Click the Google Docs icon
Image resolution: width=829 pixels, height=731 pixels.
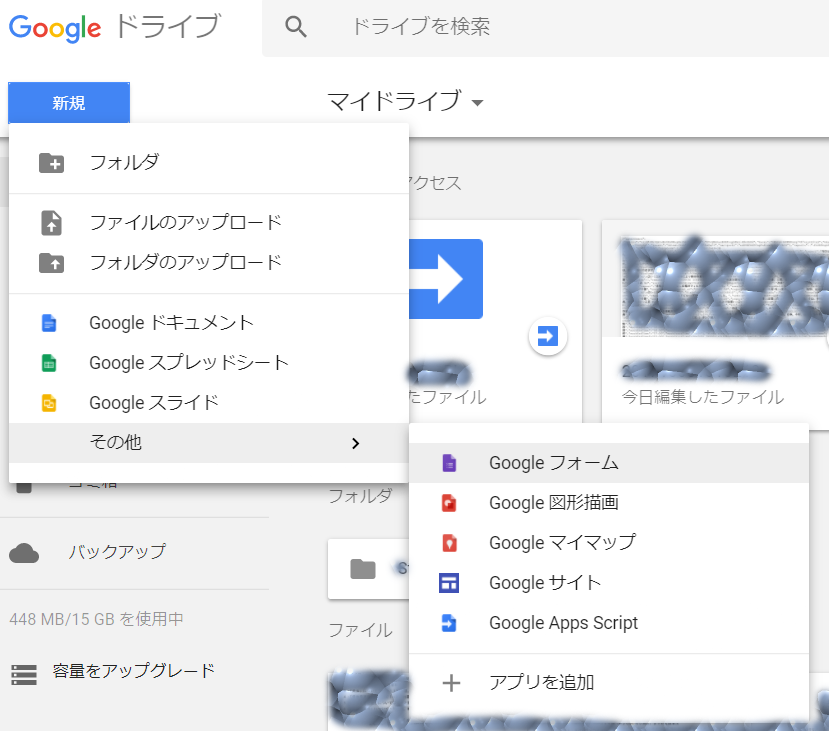tap(49, 323)
